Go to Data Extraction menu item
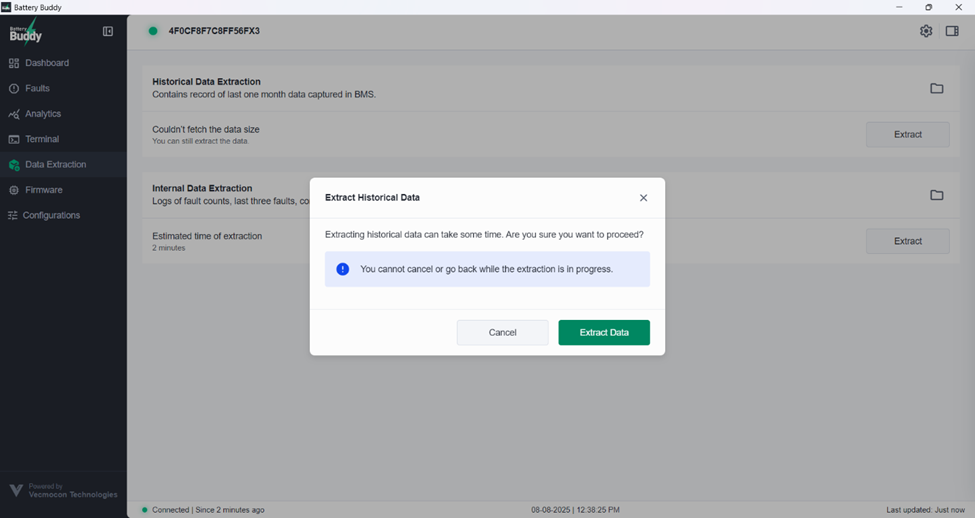975x518 pixels. click(56, 165)
